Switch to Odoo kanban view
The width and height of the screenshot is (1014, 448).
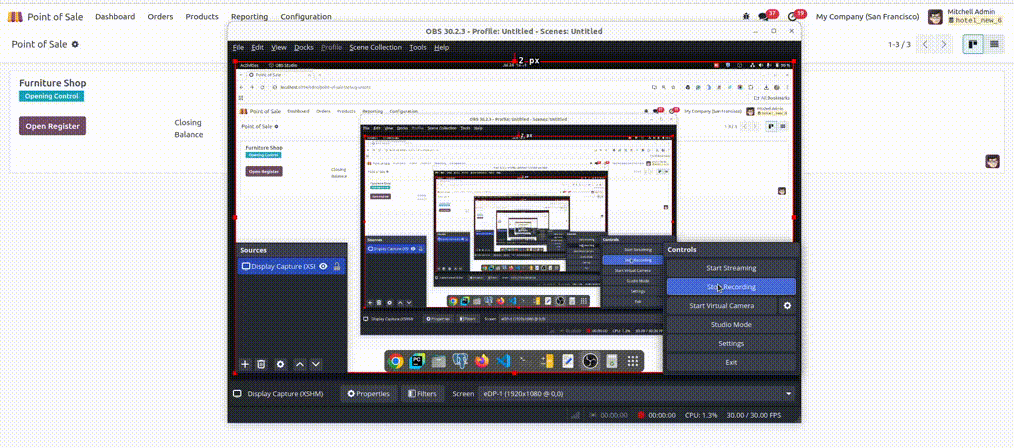pos(972,45)
